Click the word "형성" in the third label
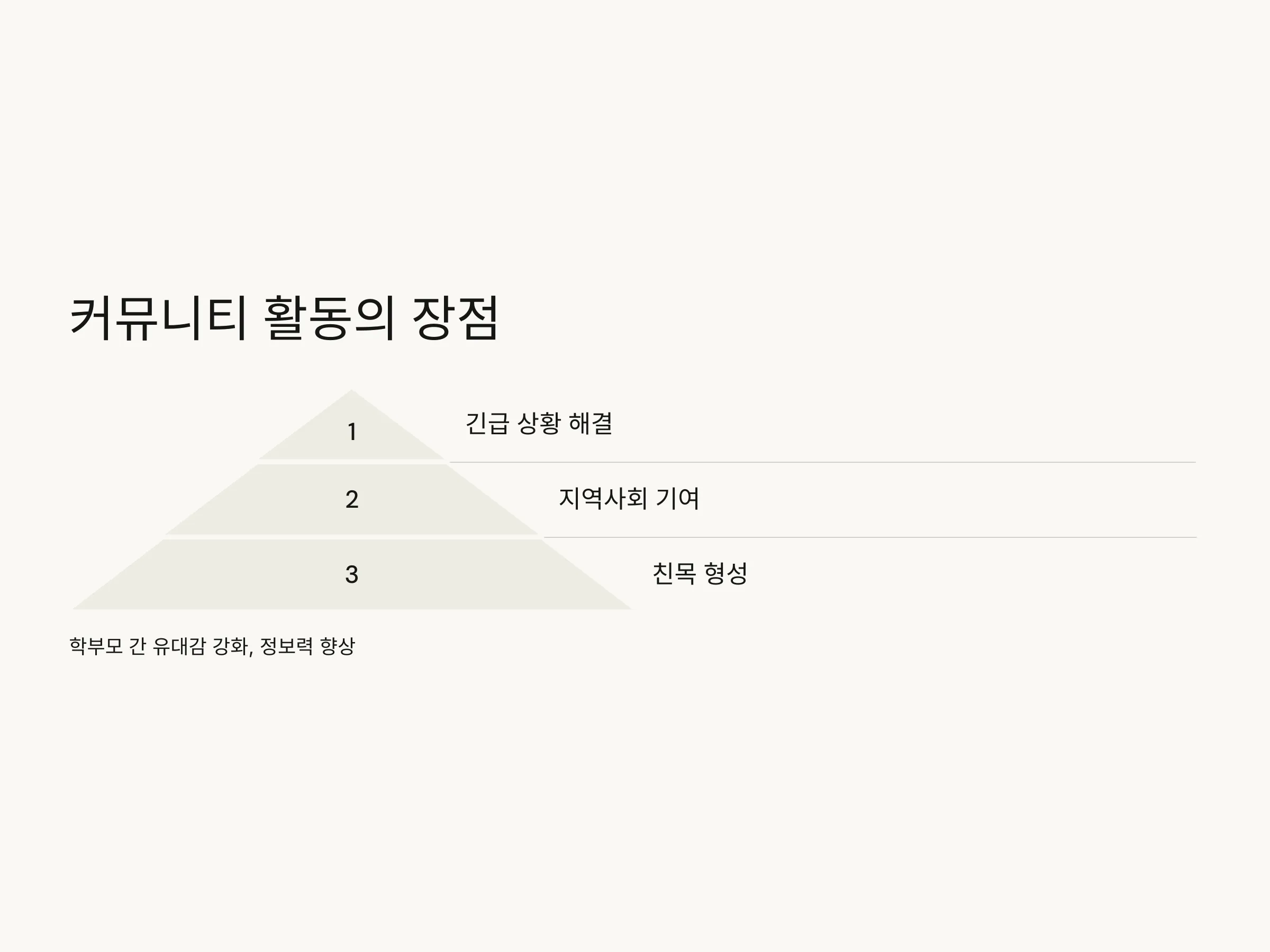The width and height of the screenshot is (1270, 952). [x=725, y=573]
